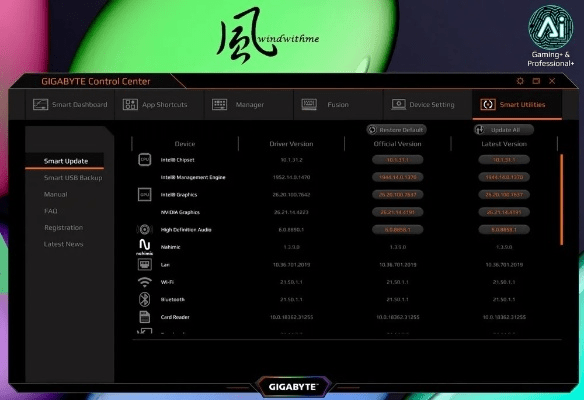Click the Lan device name text
This screenshot has width=584, height=400.
coord(165,264)
